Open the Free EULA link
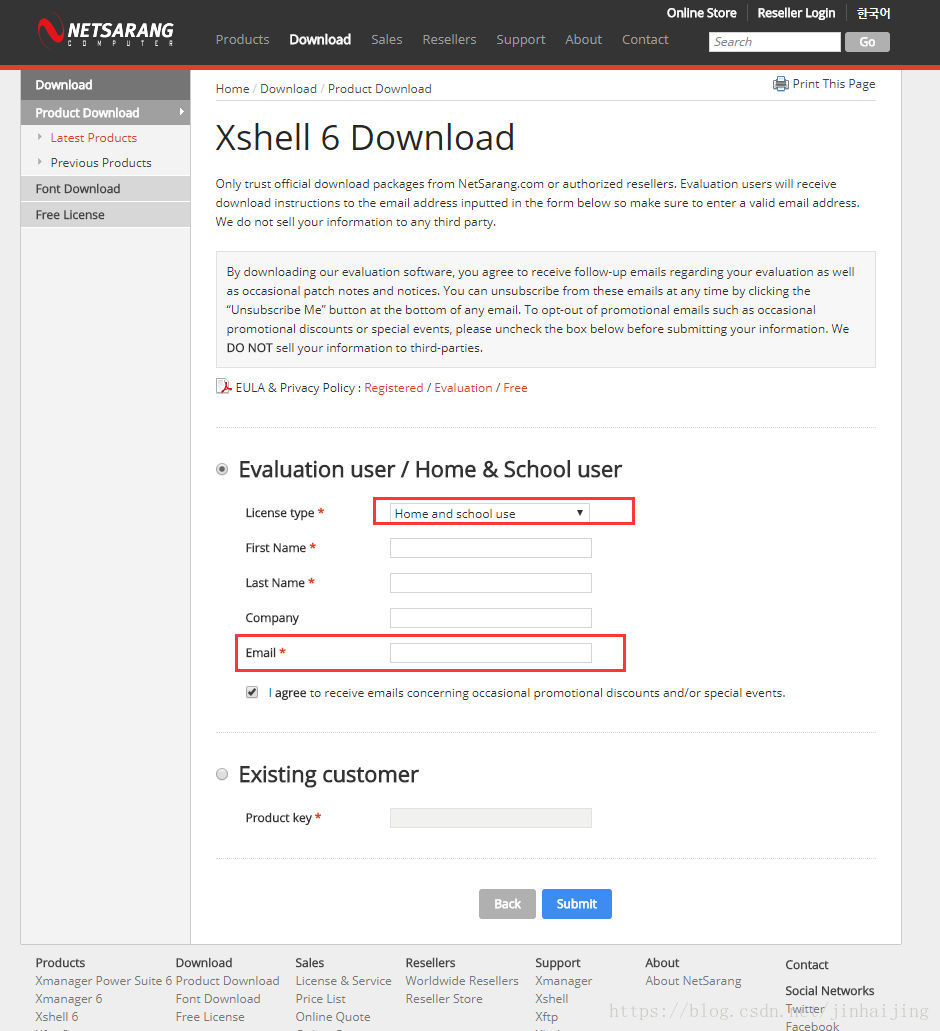This screenshot has width=940, height=1031. click(515, 388)
